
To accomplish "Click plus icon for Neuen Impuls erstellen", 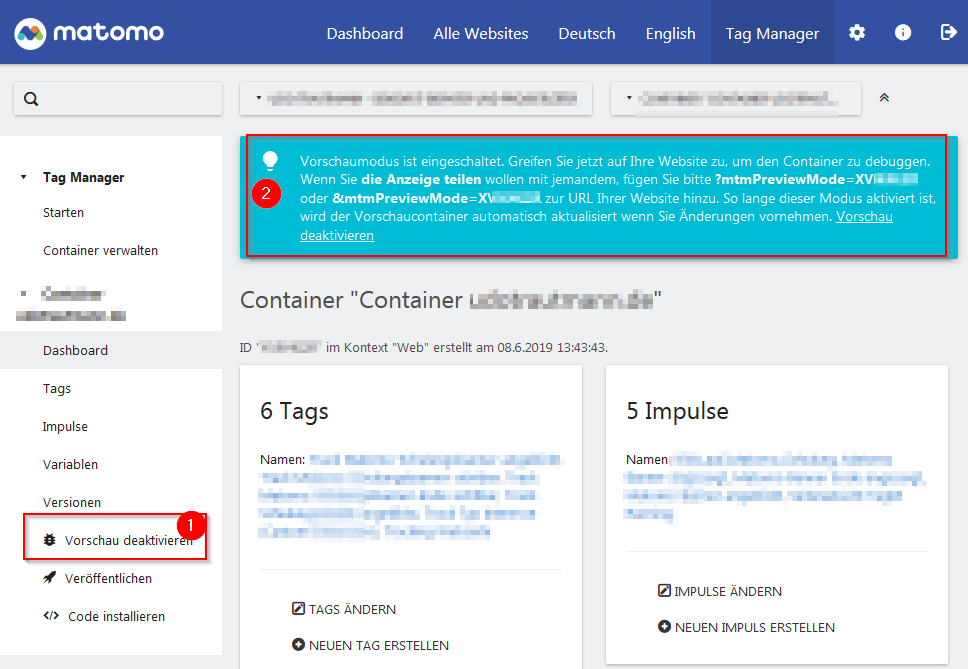I will 664,626.
